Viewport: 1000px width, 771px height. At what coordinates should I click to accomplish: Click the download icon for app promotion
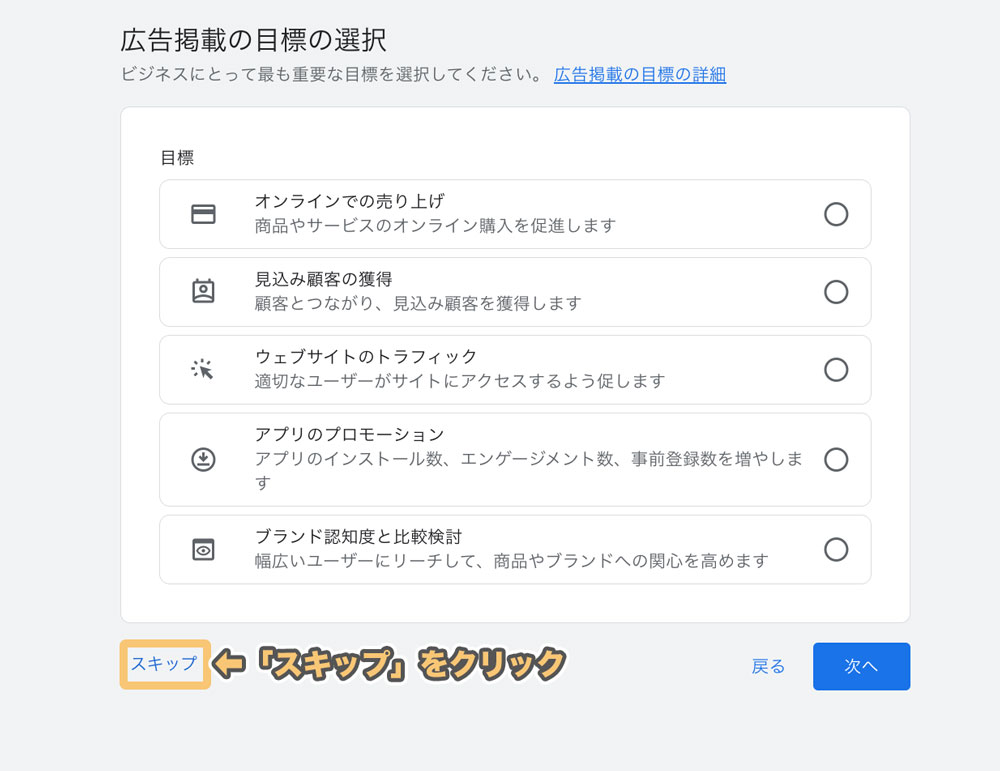[204, 459]
